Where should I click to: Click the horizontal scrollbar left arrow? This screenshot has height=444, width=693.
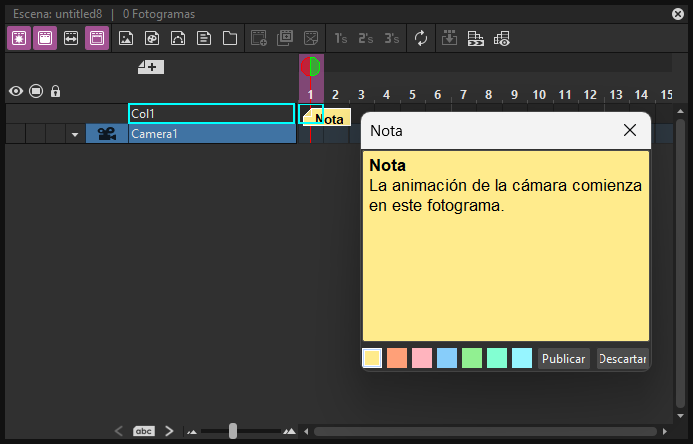click(x=306, y=431)
